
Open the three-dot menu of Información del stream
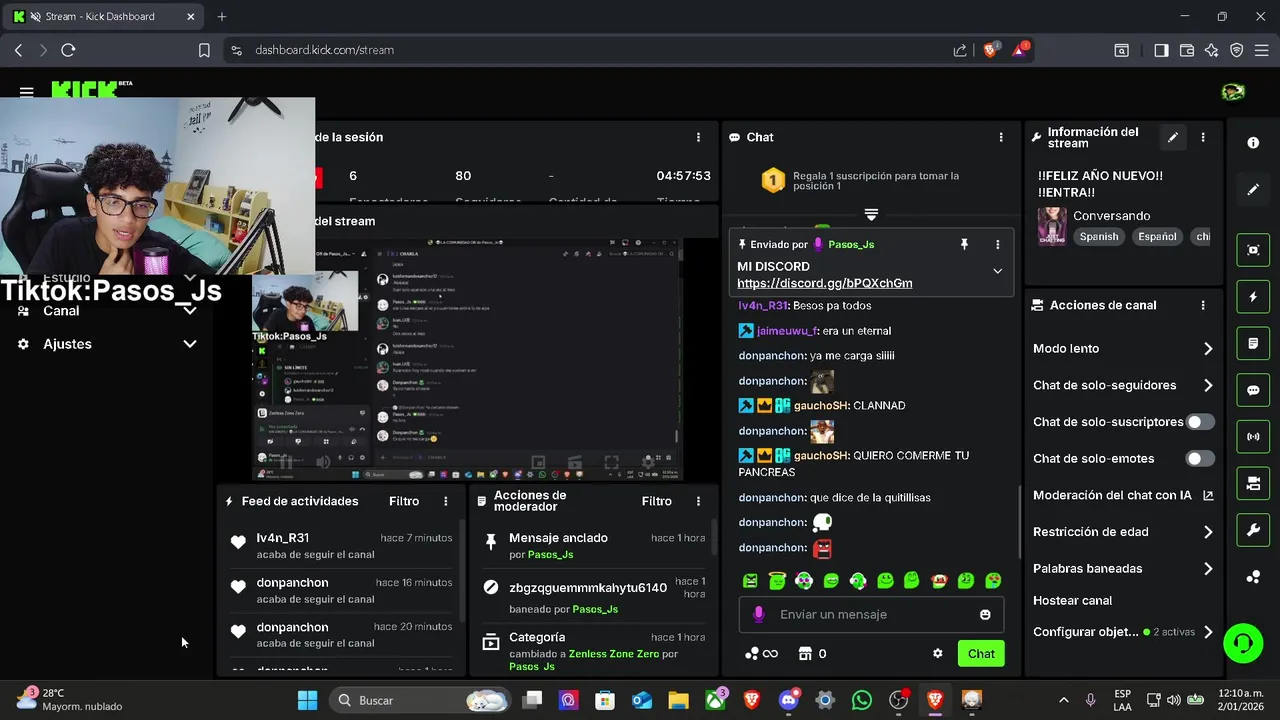tap(1203, 137)
